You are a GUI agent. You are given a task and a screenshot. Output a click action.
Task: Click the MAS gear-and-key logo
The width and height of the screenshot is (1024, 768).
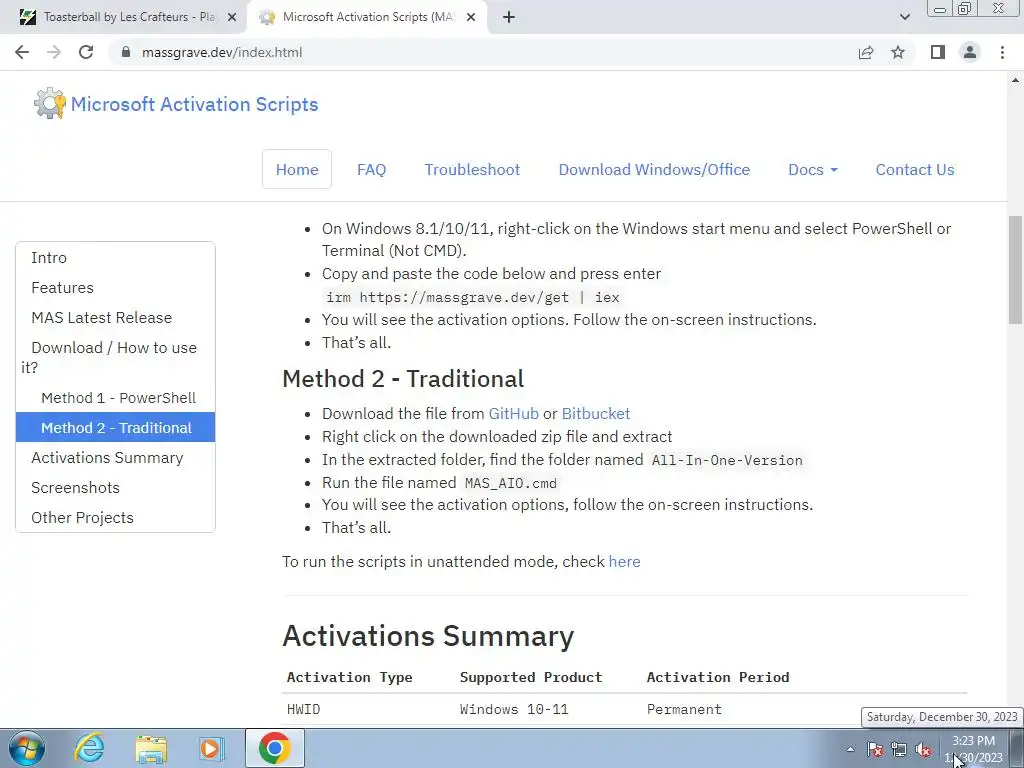click(50, 103)
